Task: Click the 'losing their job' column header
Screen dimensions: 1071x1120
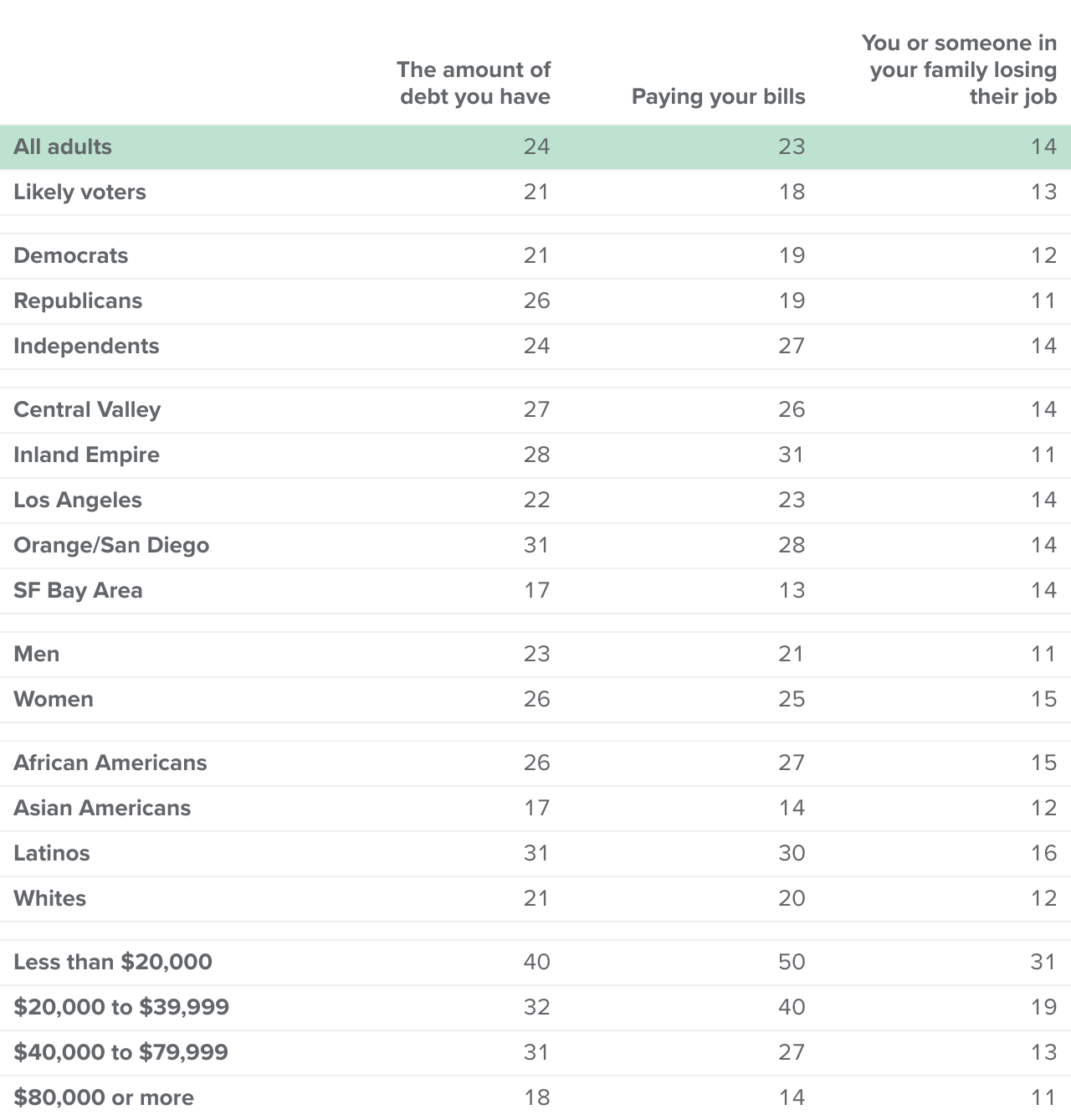Action: 959,69
